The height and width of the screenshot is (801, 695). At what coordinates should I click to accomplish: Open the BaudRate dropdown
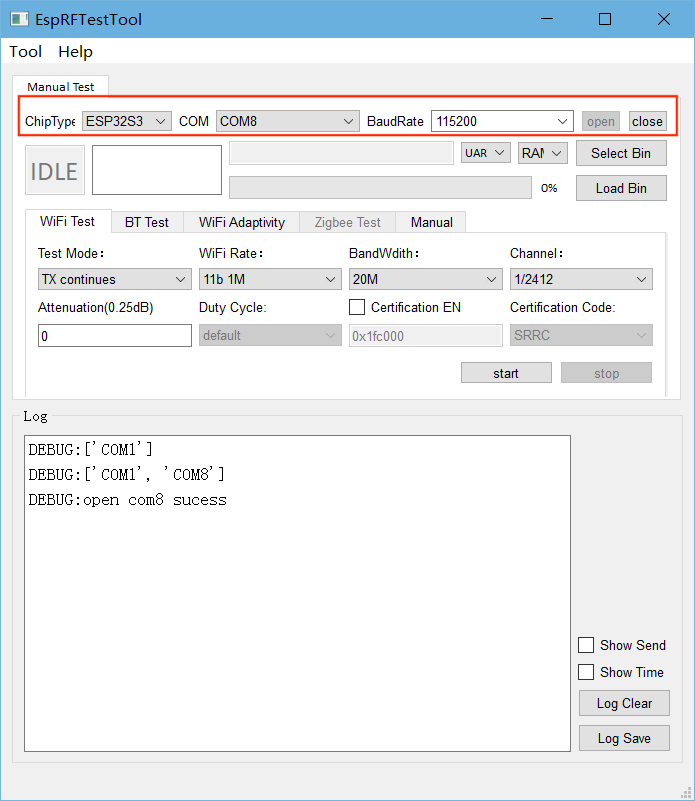click(502, 121)
